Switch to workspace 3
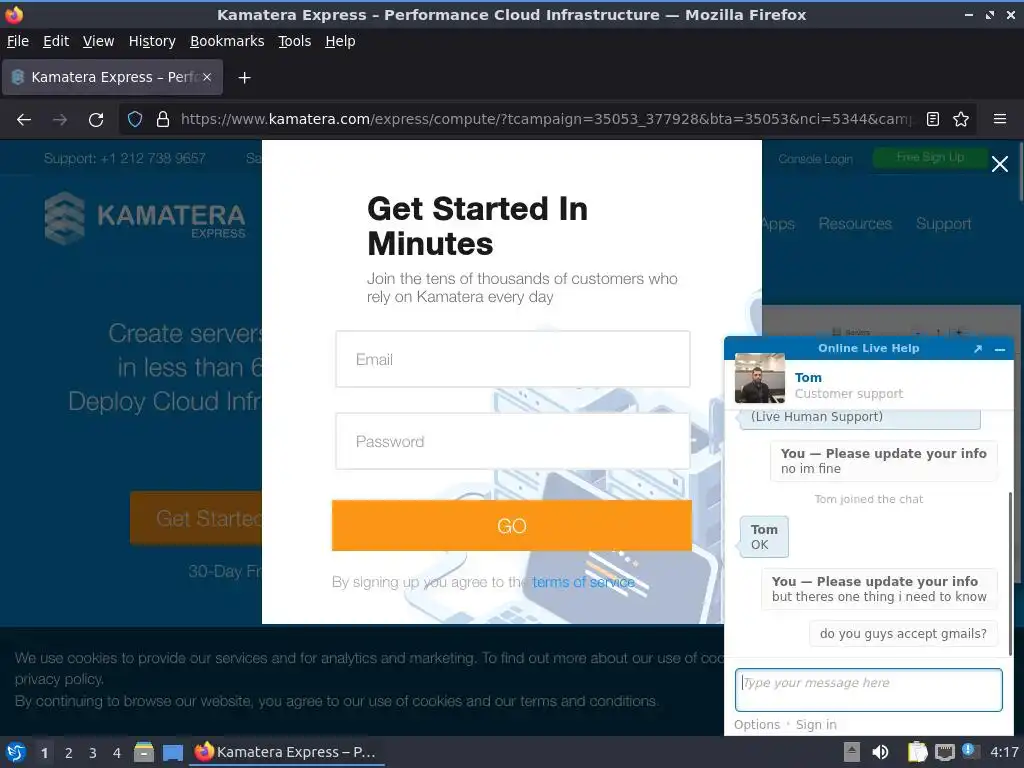The width and height of the screenshot is (1024, 768). coord(93,753)
